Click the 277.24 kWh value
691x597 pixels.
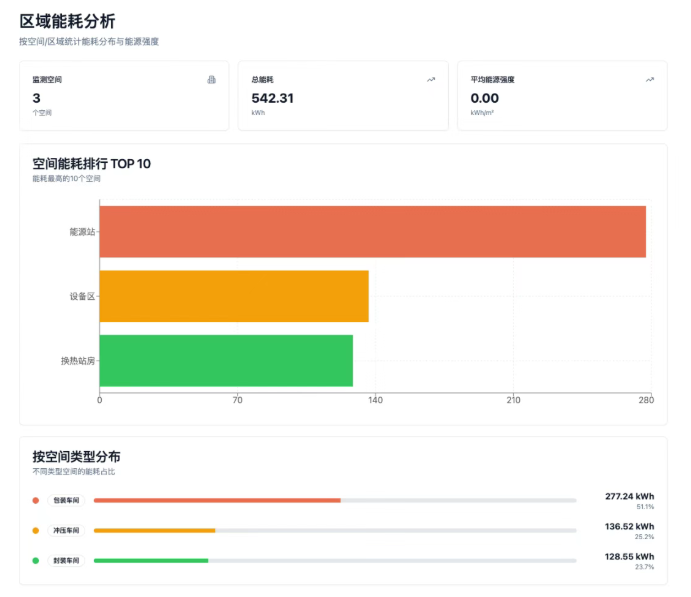tap(629, 497)
